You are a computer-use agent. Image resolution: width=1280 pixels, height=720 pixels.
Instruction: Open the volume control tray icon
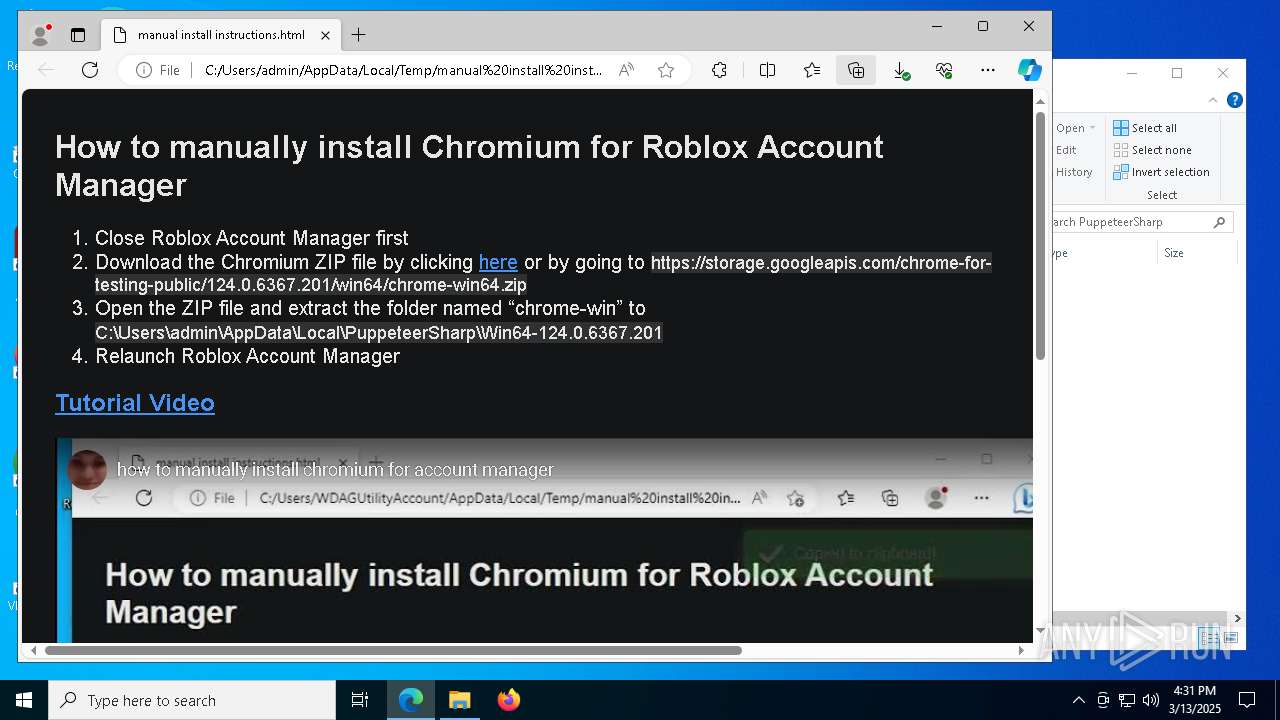(x=1151, y=700)
